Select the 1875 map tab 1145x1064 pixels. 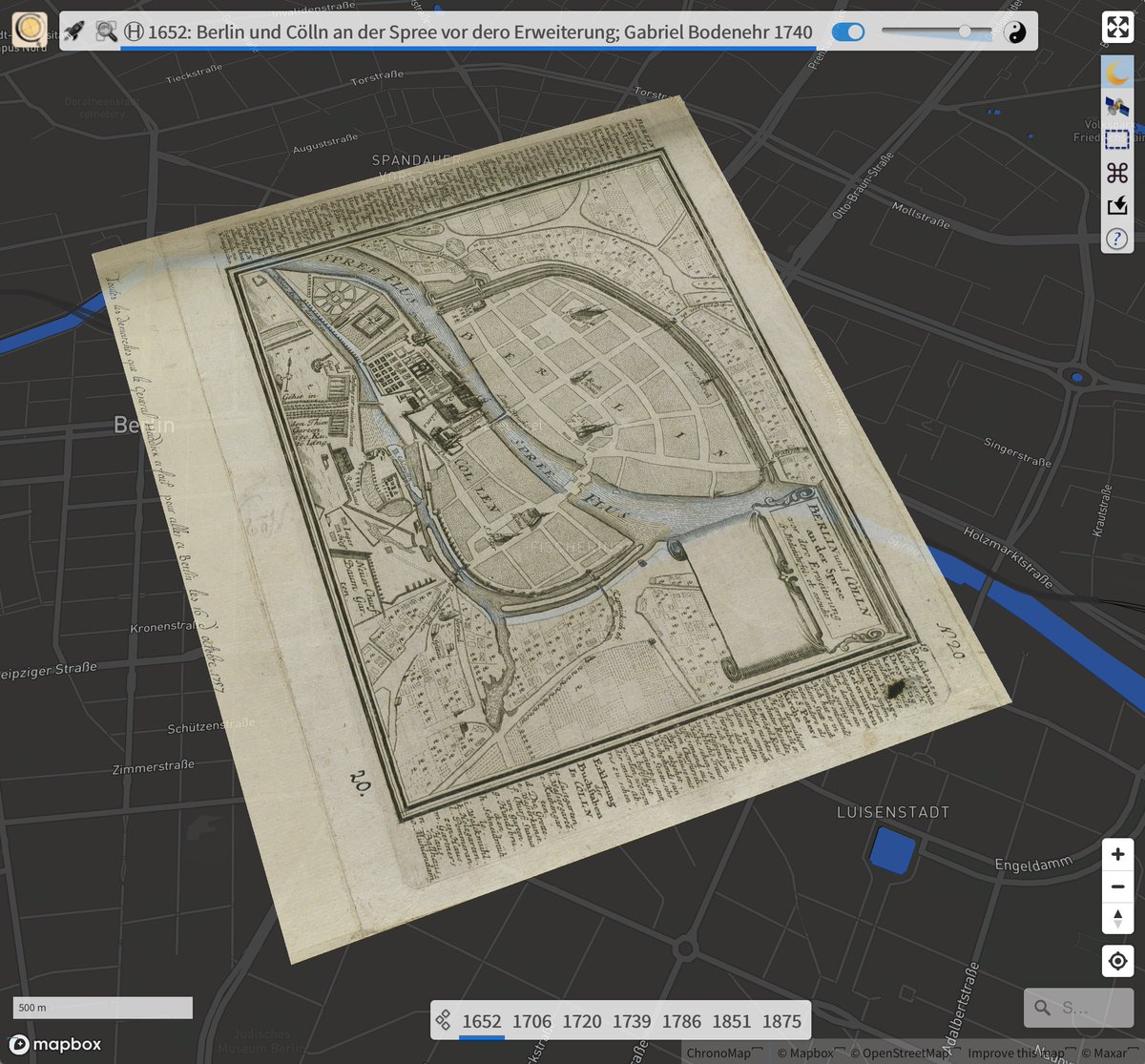[x=781, y=1021]
